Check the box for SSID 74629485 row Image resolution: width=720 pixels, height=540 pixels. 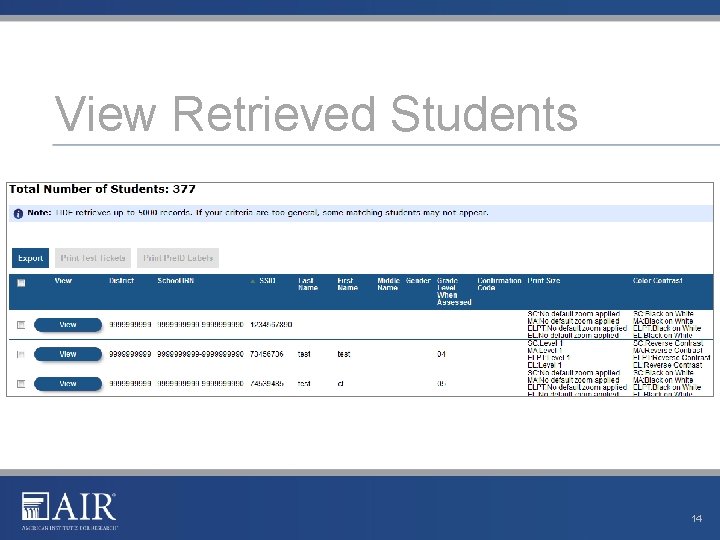tap(21, 383)
